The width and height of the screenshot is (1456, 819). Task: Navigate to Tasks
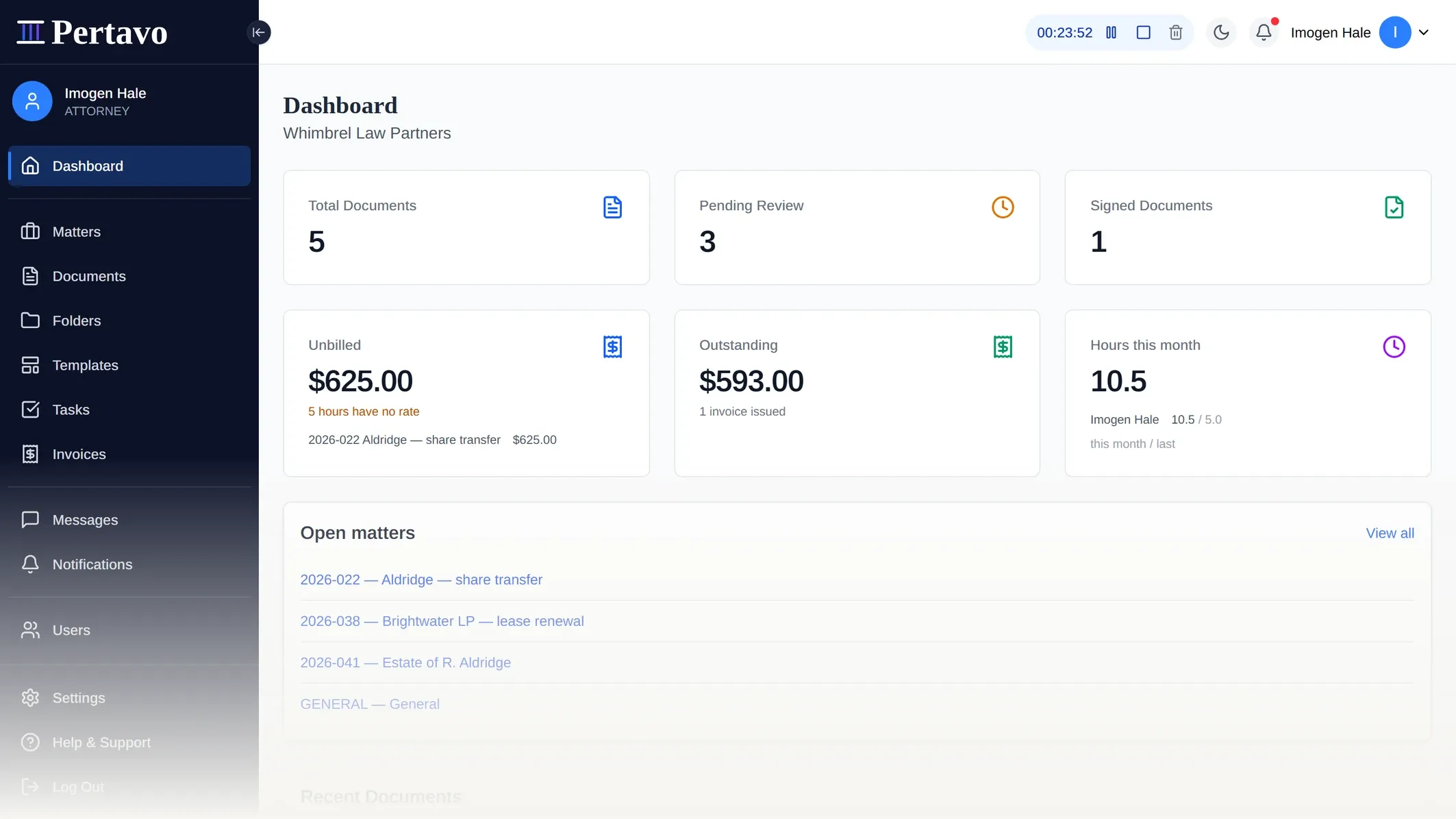pyautogui.click(x=129, y=409)
